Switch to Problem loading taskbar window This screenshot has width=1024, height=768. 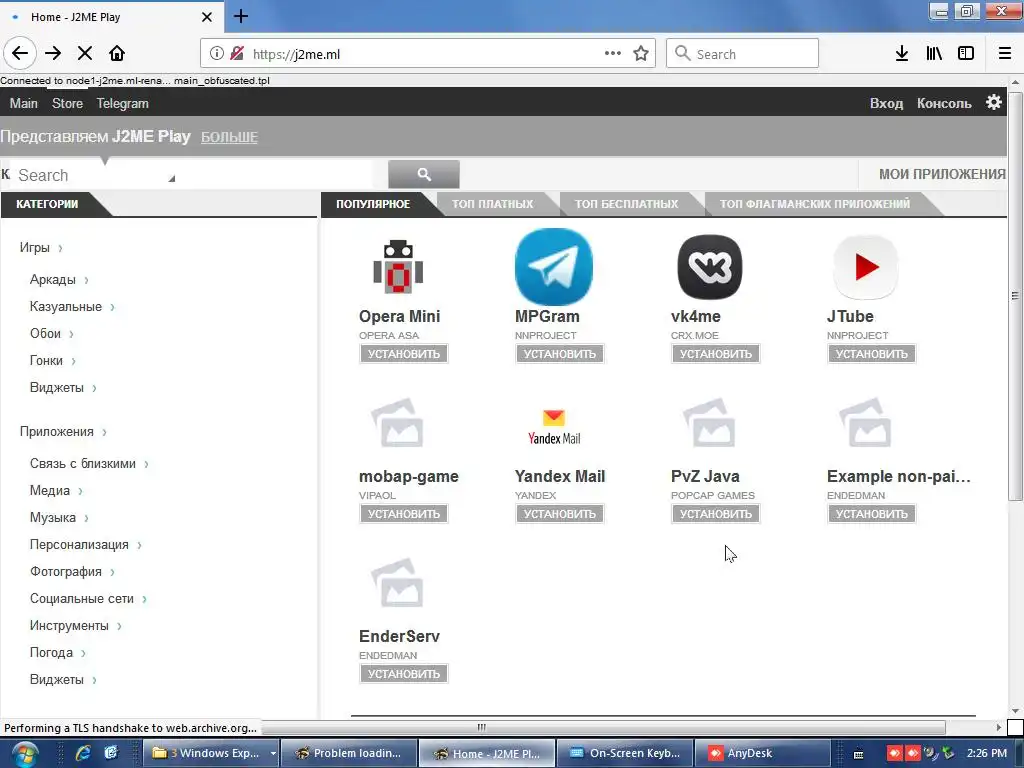click(x=349, y=753)
